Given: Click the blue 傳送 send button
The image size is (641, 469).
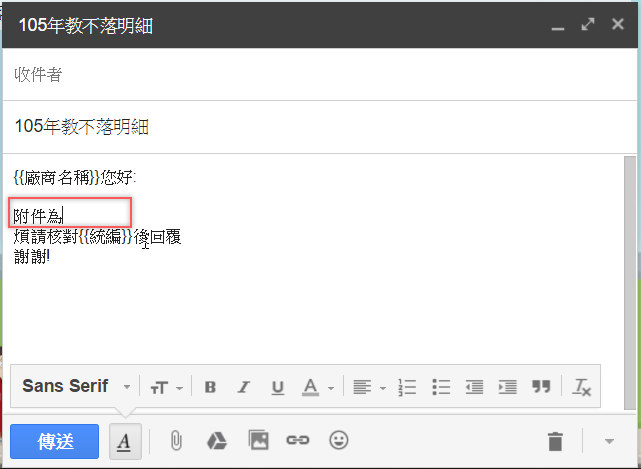Looking at the screenshot, I should (54, 441).
